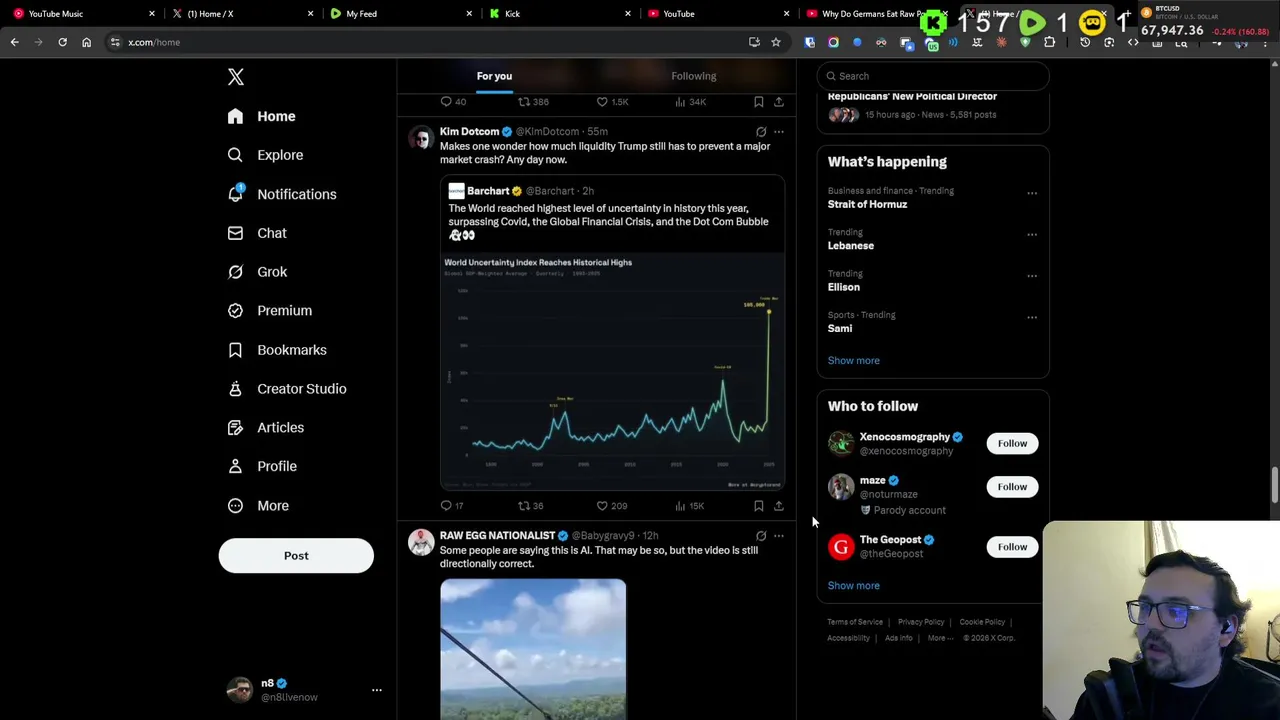Open the World Uncertainty Index chart image
The image size is (1280, 720).
[612, 370]
